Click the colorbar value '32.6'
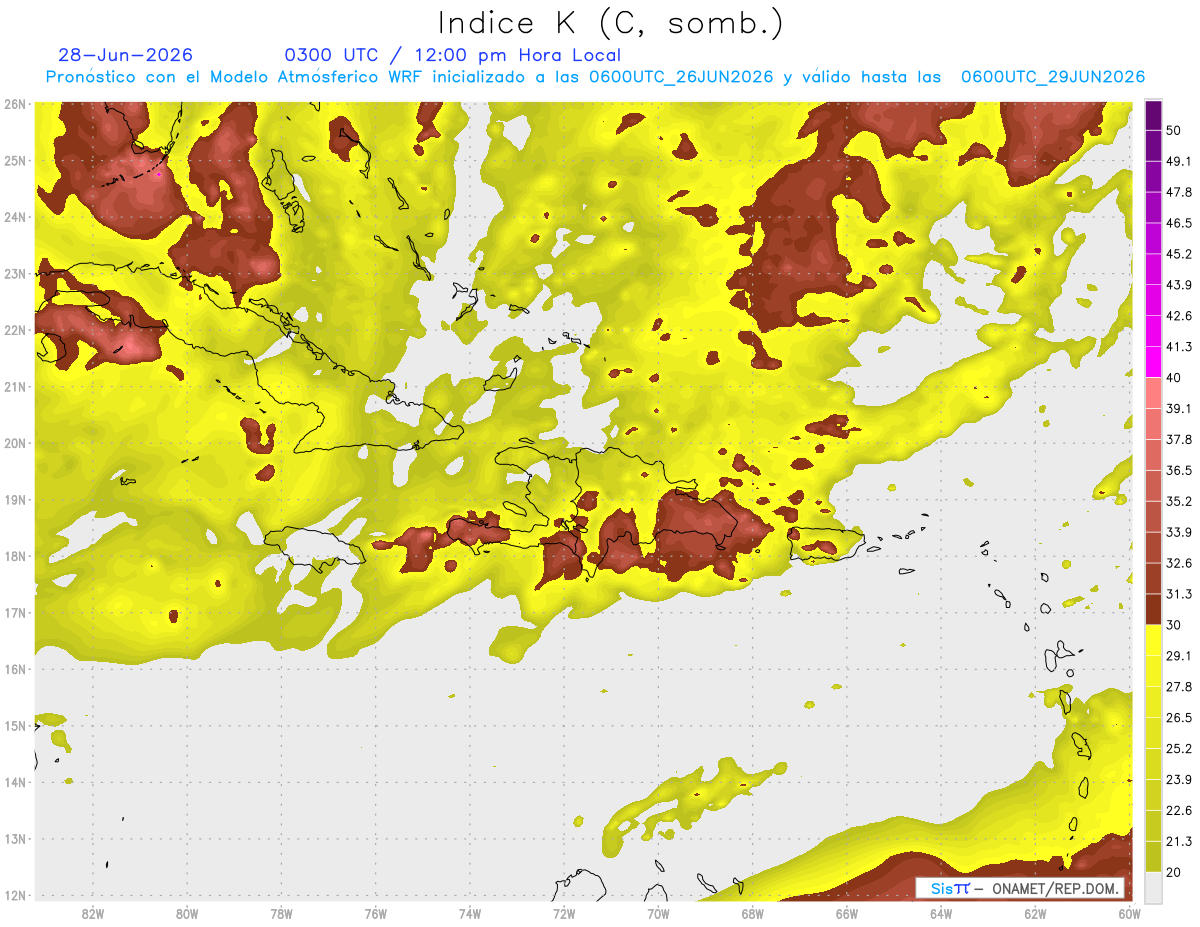Viewport: 1200px width, 927px height. [x=1179, y=563]
